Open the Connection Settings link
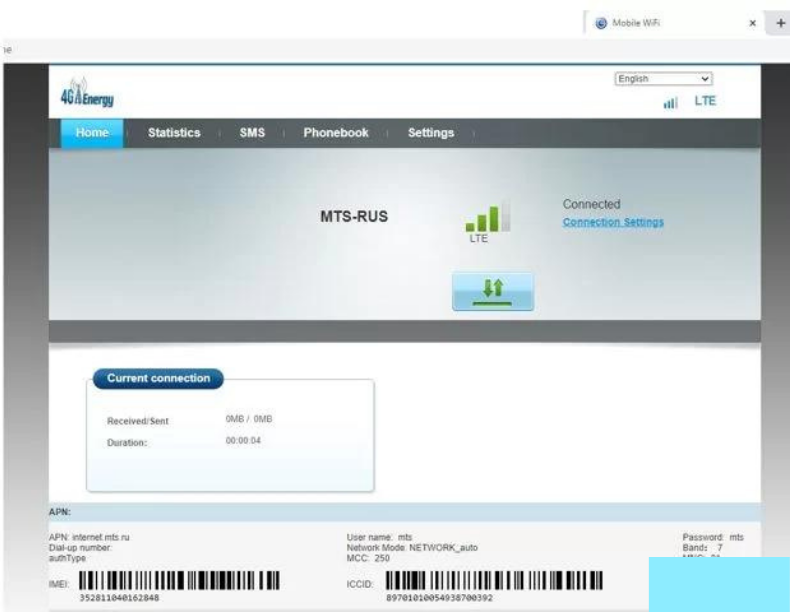The width and height of the screenshot is (790, 612). (x=613, y=222)
